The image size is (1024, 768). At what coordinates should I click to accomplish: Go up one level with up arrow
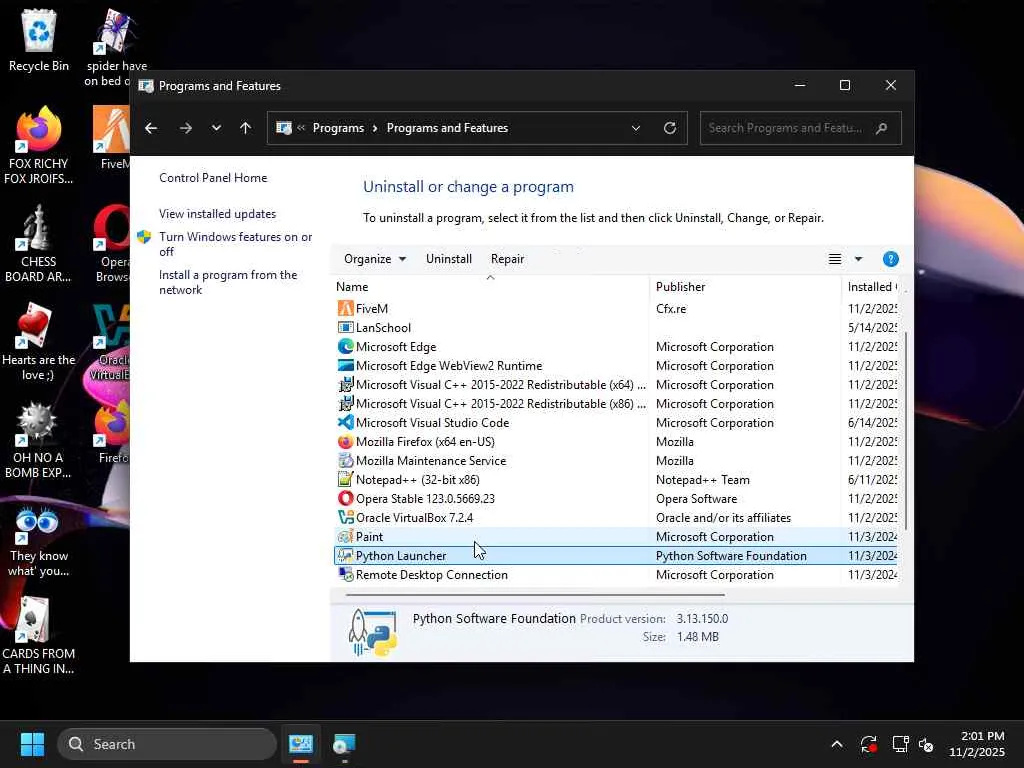pos(246,128)
